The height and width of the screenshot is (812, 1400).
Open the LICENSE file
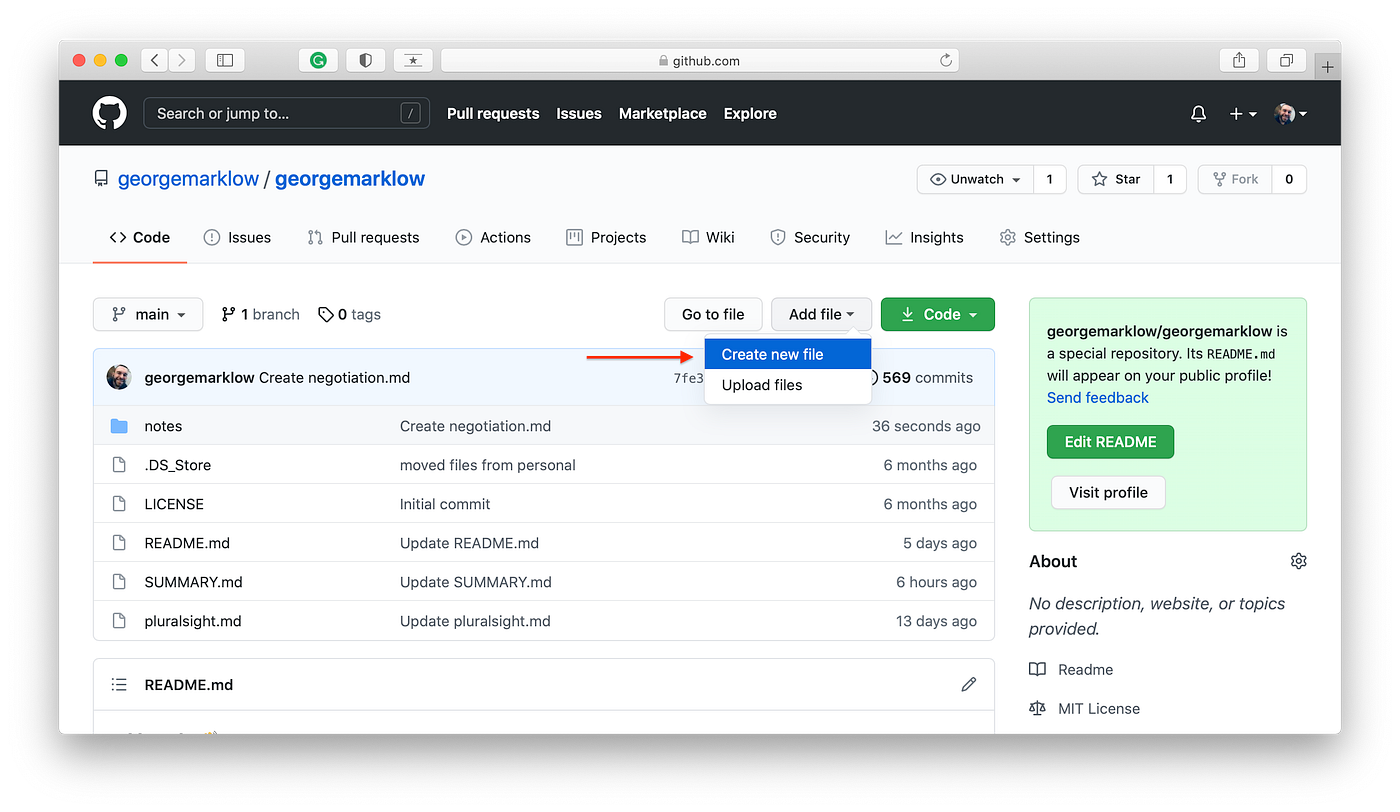tap(174, 504)
